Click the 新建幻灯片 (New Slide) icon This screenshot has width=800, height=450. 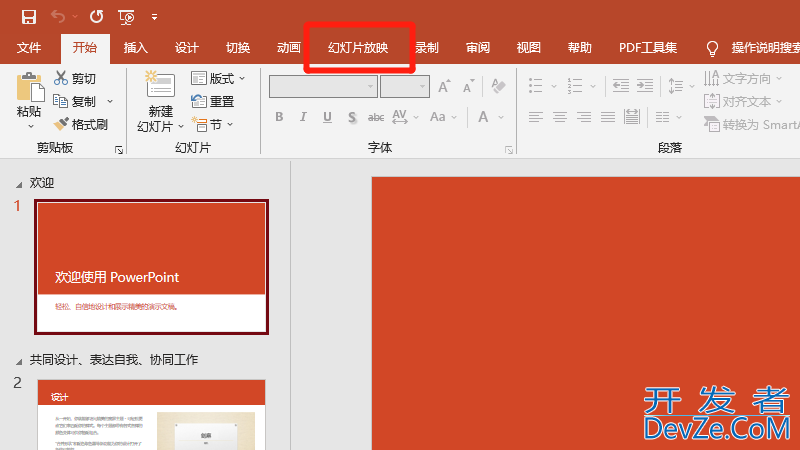tap(160, 84)
